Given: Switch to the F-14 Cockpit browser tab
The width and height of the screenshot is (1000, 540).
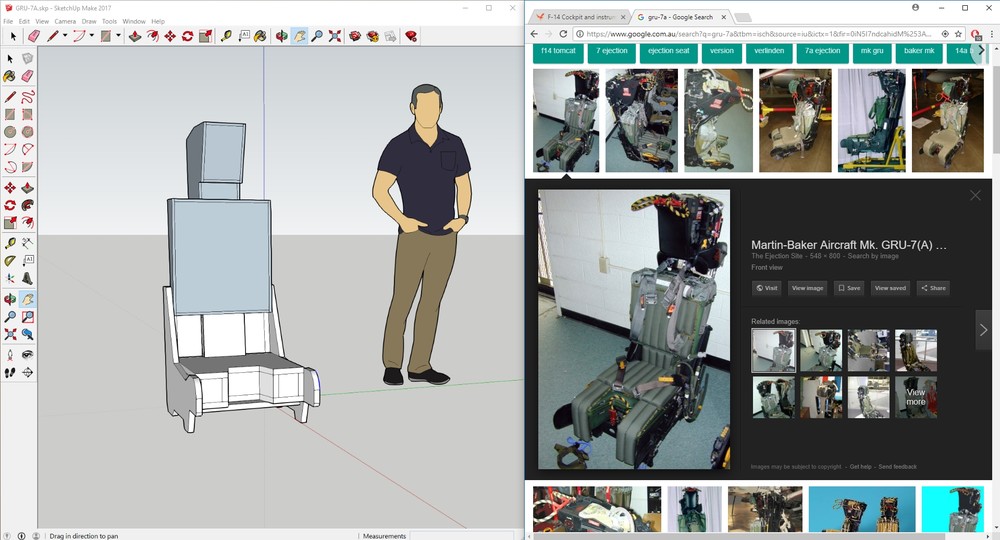Looking at the screenshot, I should (x=579, y=17).
